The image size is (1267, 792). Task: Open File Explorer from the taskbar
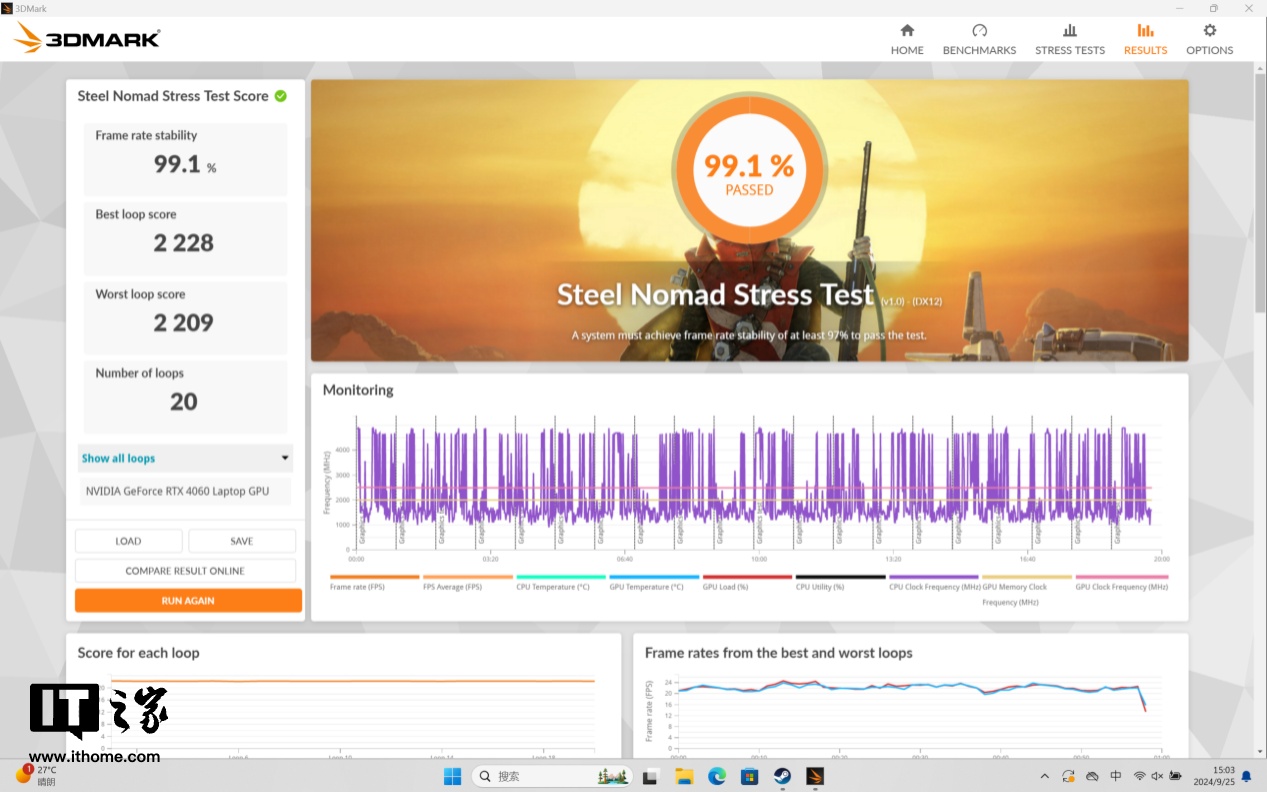684,776
